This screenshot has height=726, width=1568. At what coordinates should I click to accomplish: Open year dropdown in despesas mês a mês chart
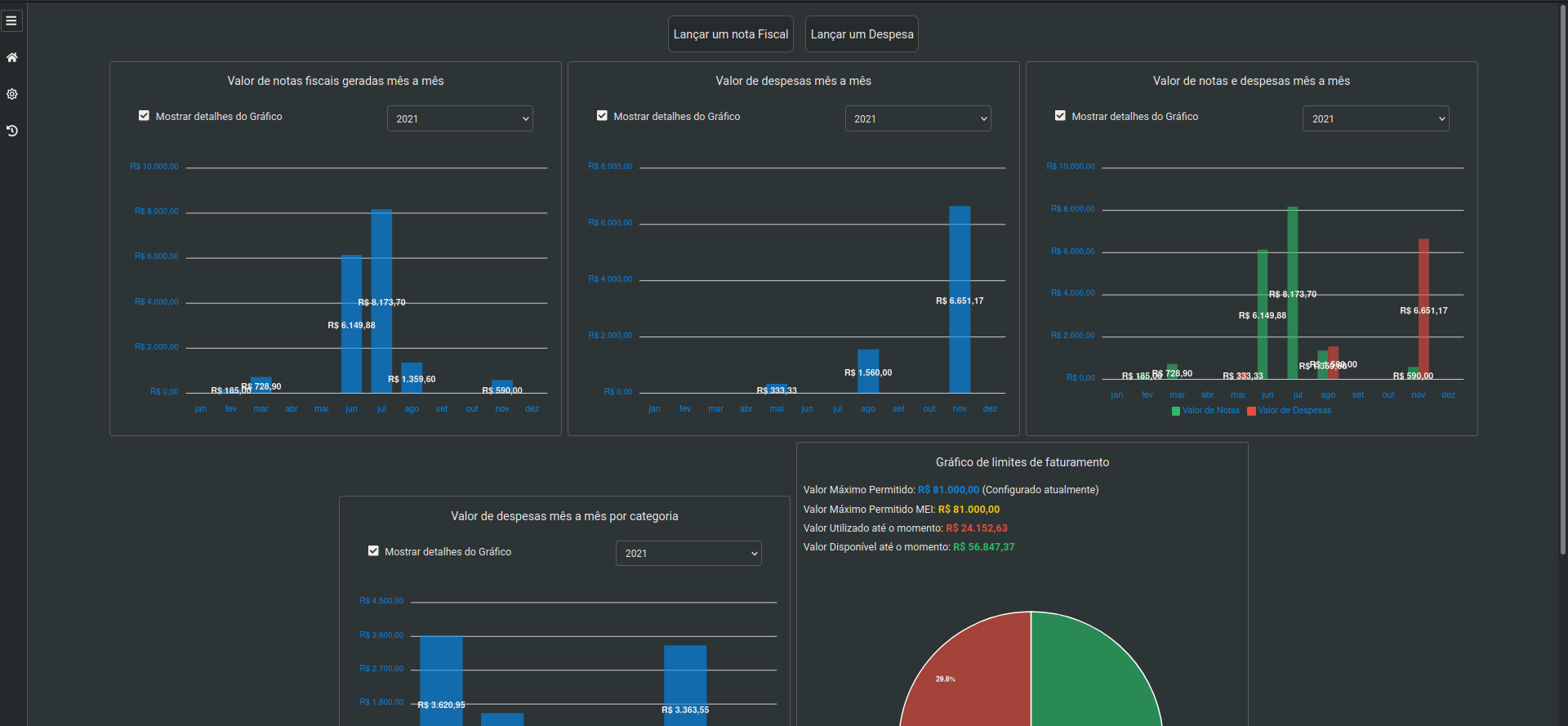point(918,118)
